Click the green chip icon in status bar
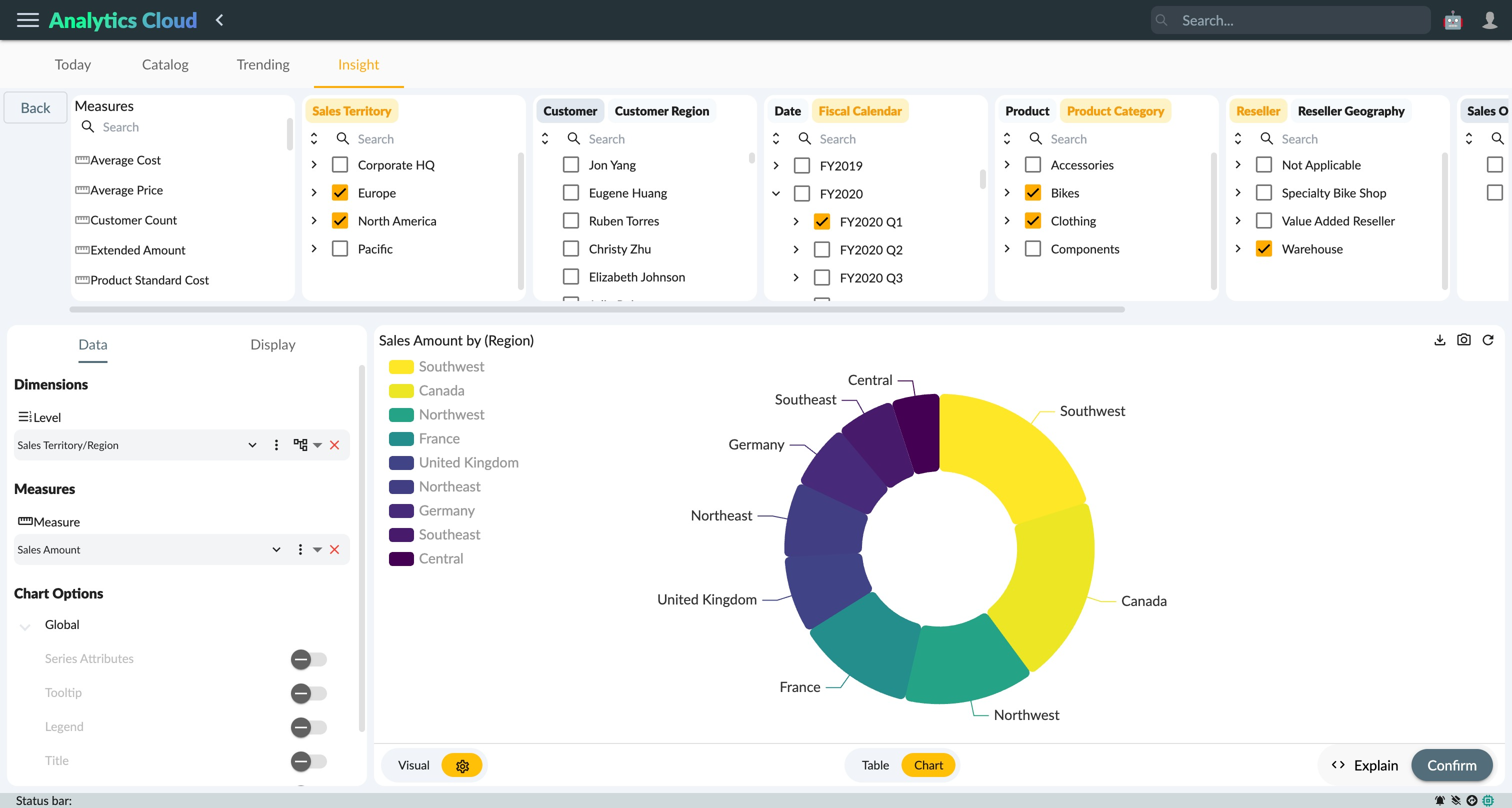This screenshot has height=808, width=1512. point(1488,800)
